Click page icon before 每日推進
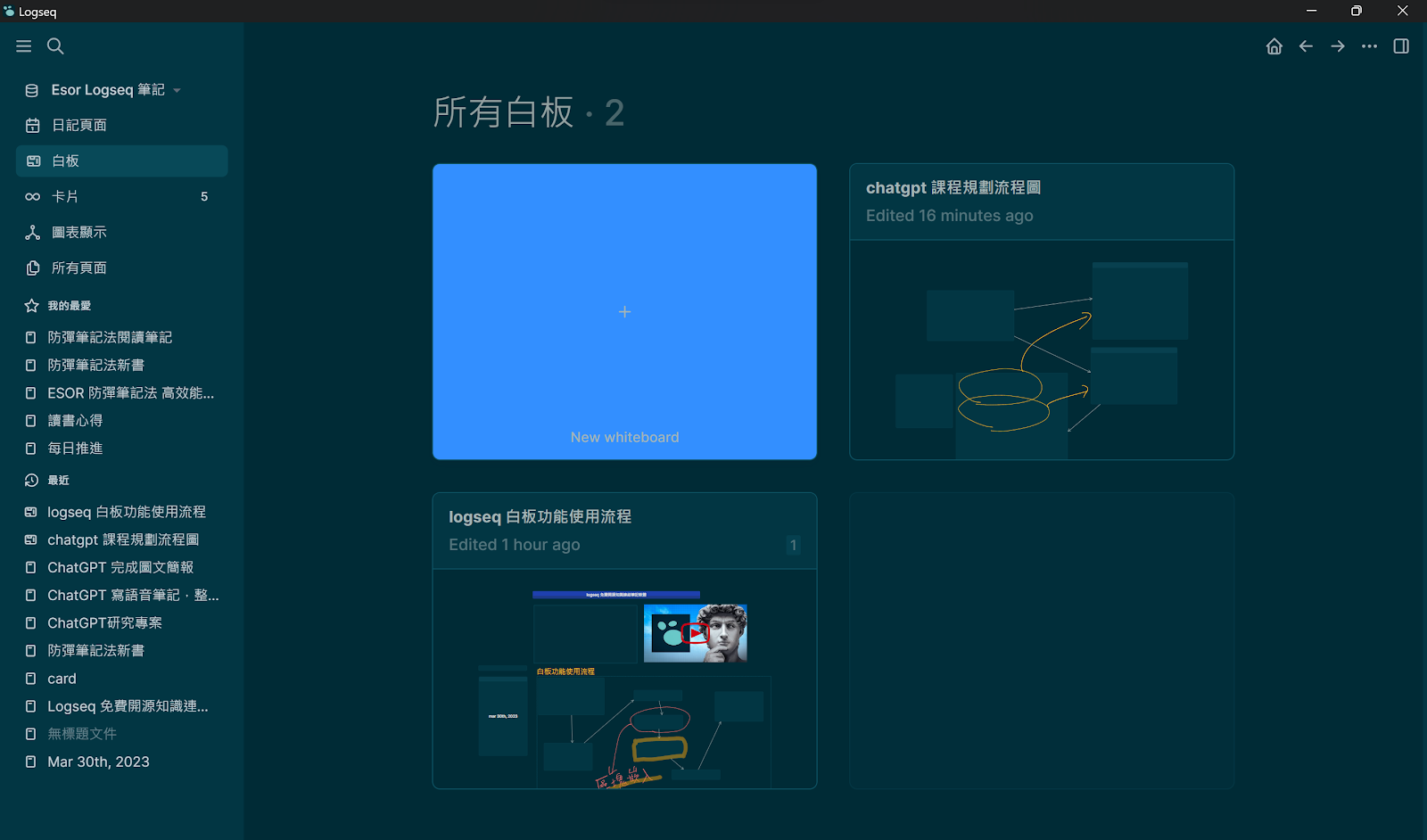The image size is (1427, 840). pyautogui.click(x=31, y=449)
